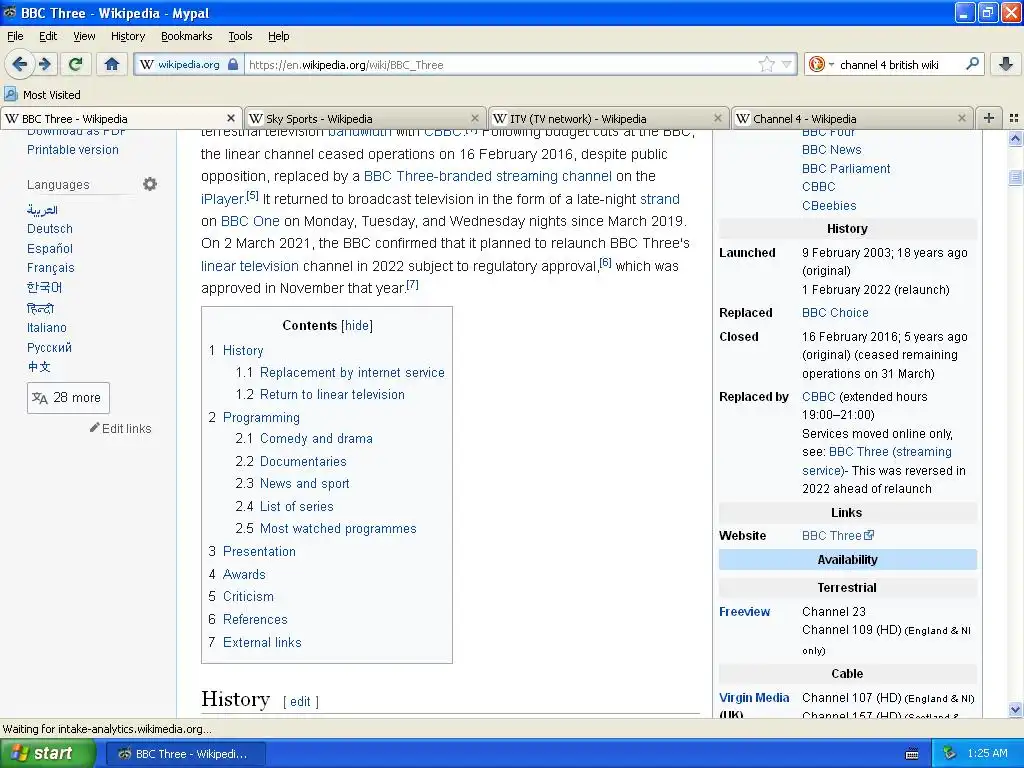Viewport: 1024px width, 768px height.
Task: Open the Русский language link
Action: pyautogui.click(x=49, y=347)
